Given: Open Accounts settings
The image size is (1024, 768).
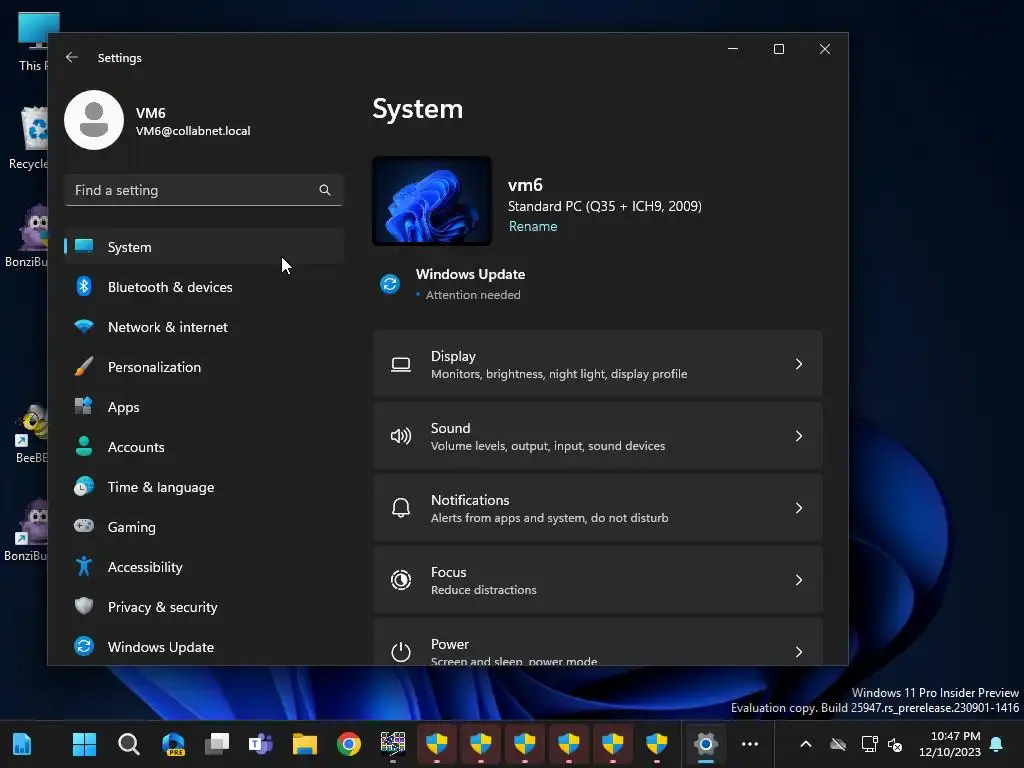Looking at the screenshot, I should point(204,447).
